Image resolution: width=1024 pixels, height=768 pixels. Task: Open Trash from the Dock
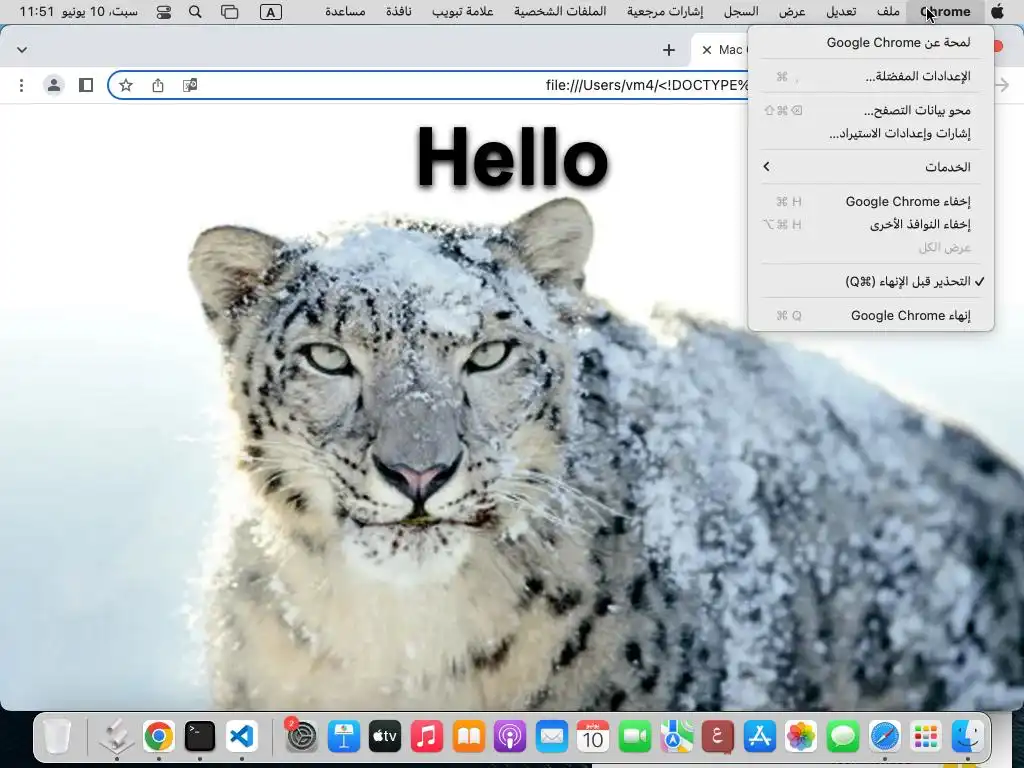57,737
